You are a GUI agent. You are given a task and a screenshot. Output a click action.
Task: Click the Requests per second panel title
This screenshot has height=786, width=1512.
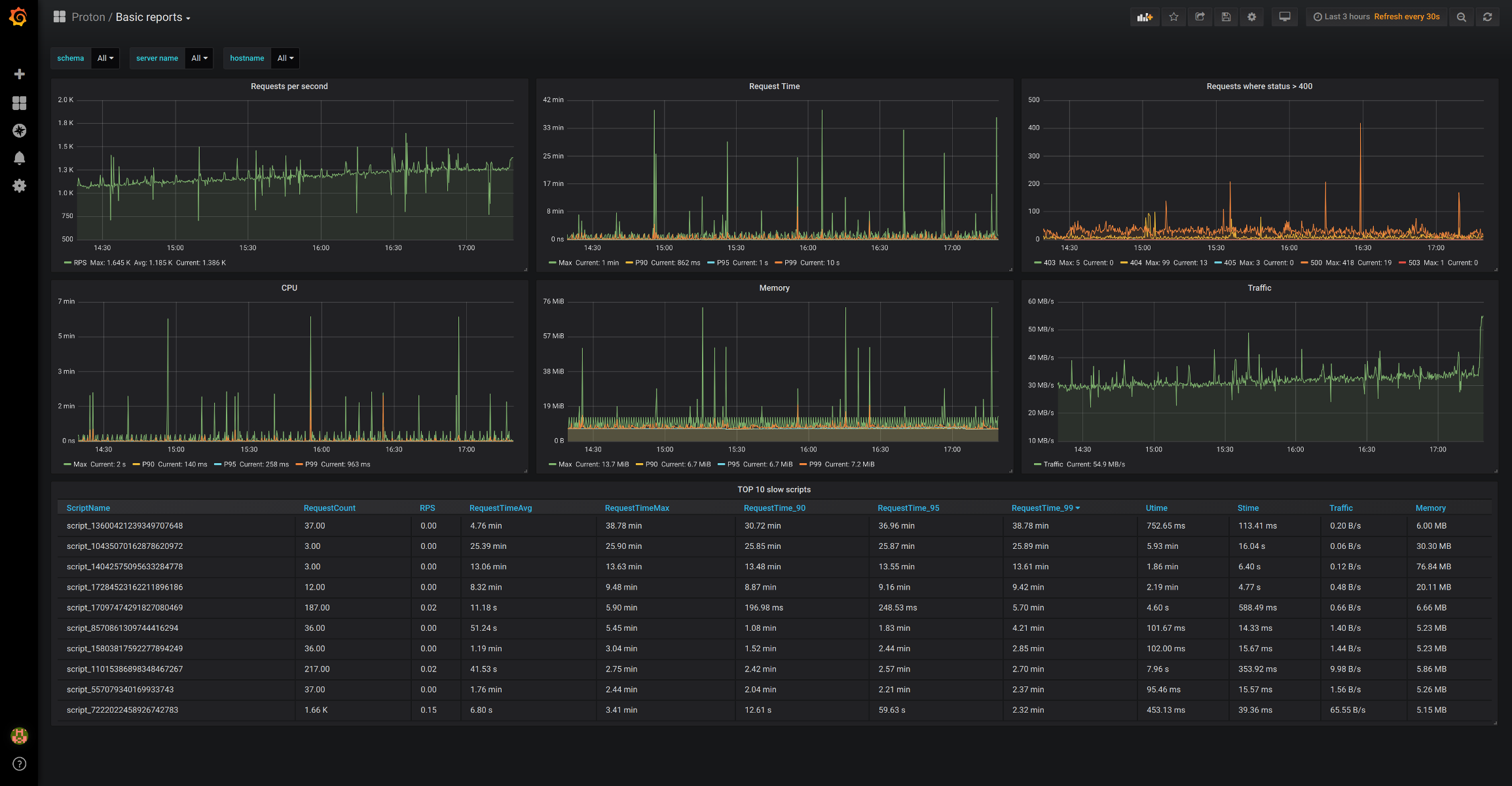(x=289, y=86)
